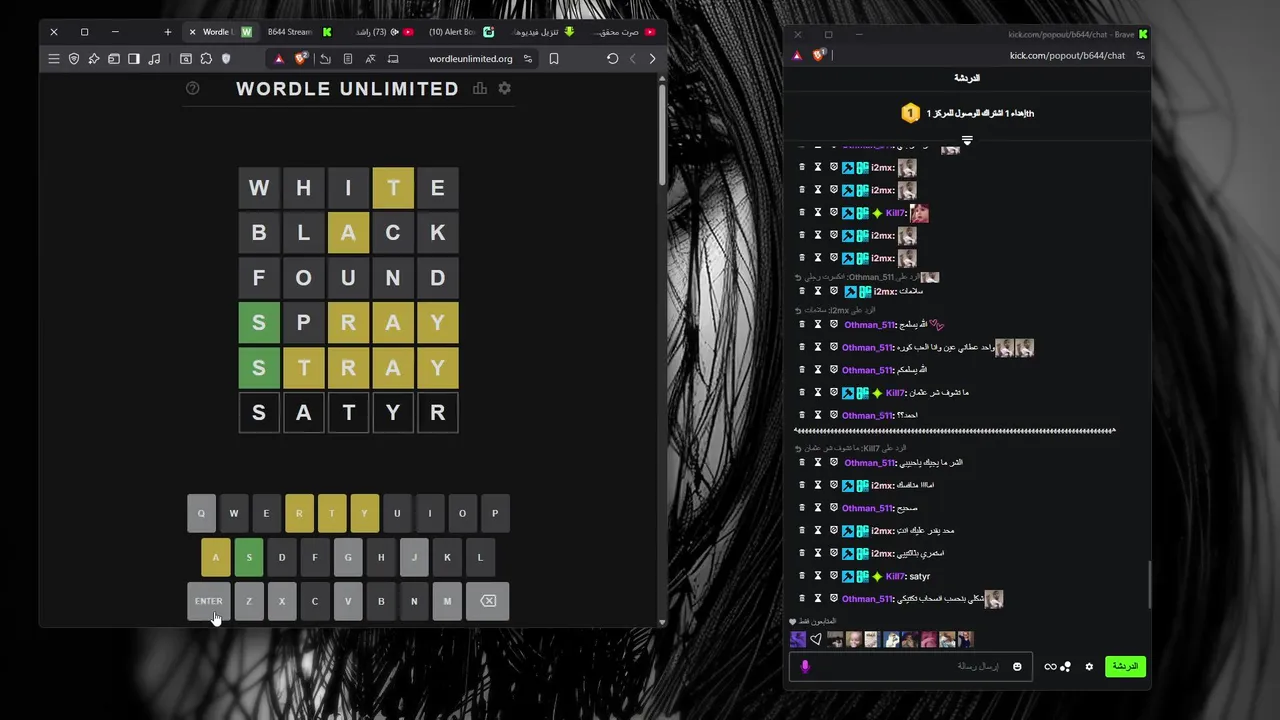Open Wordle statistics bar chart icon
The height and width of the screenshot is (720, 1280).
480,88
